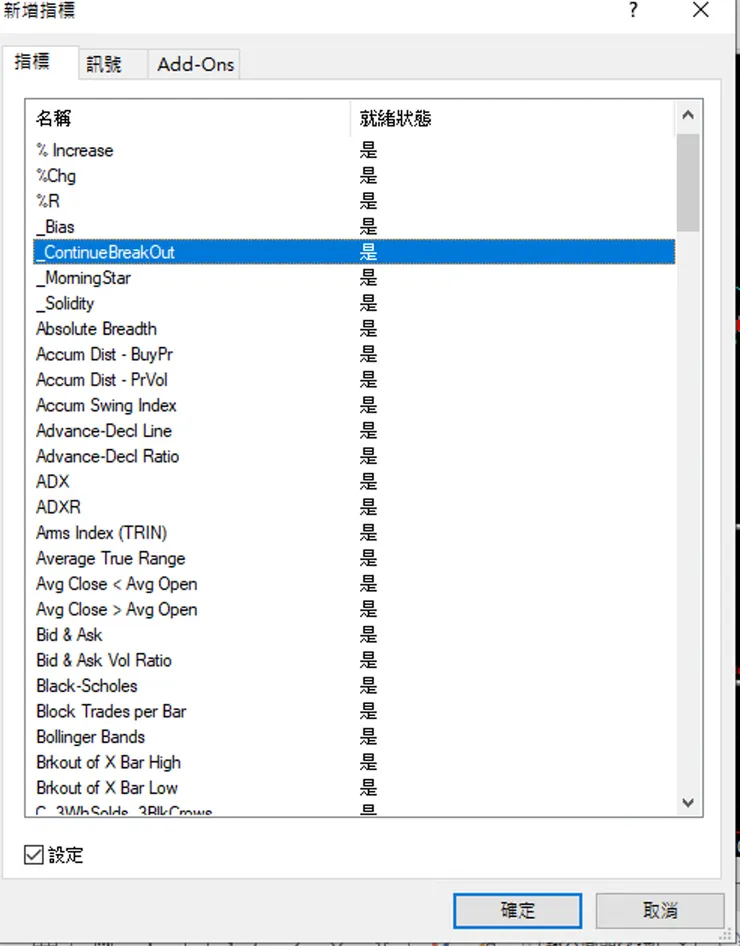
Task: Switch to the 訊號 tab
Action: point(104,64)
